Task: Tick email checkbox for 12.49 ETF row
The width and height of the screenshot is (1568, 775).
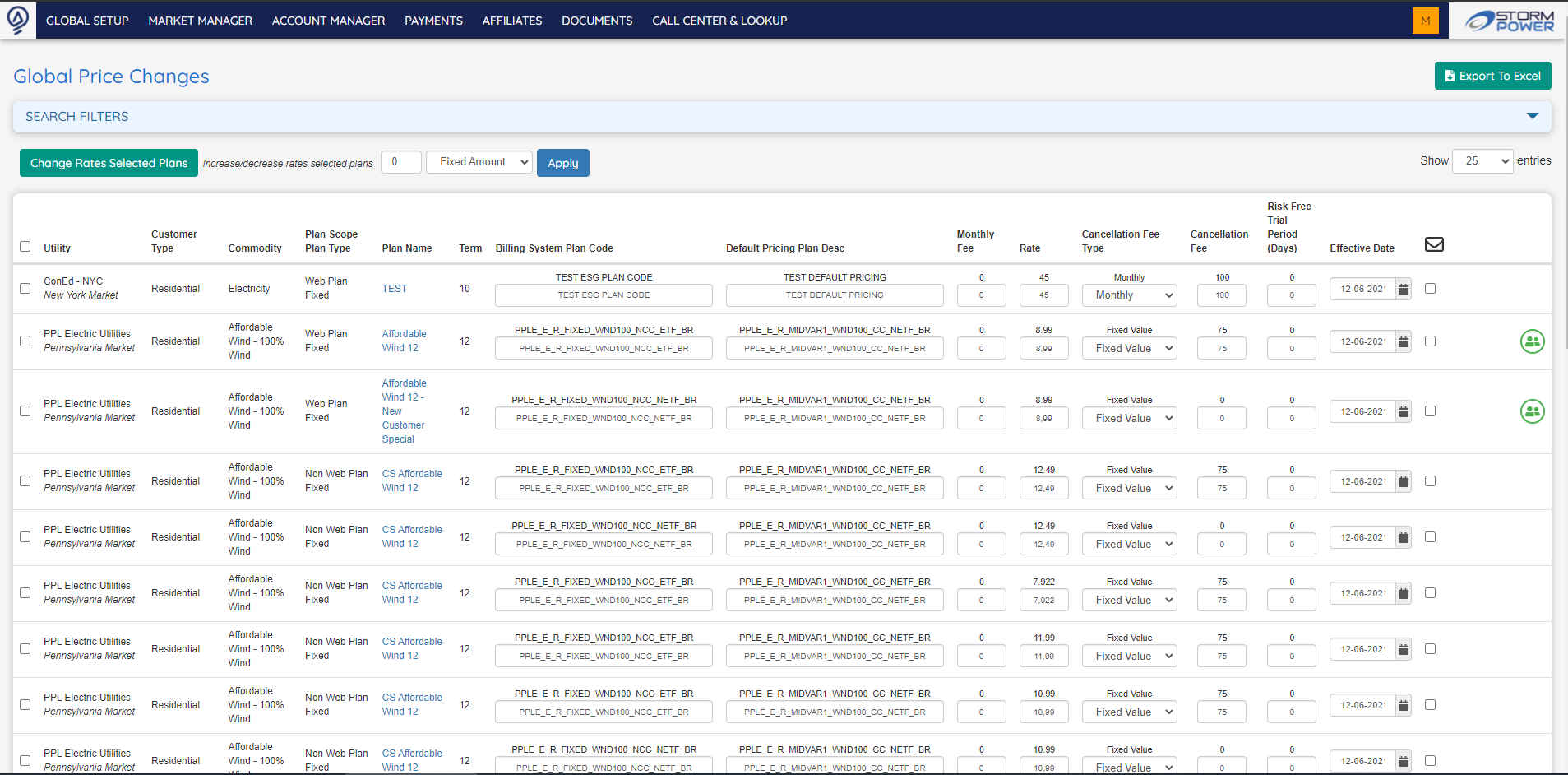Action: click(1430, 480)
